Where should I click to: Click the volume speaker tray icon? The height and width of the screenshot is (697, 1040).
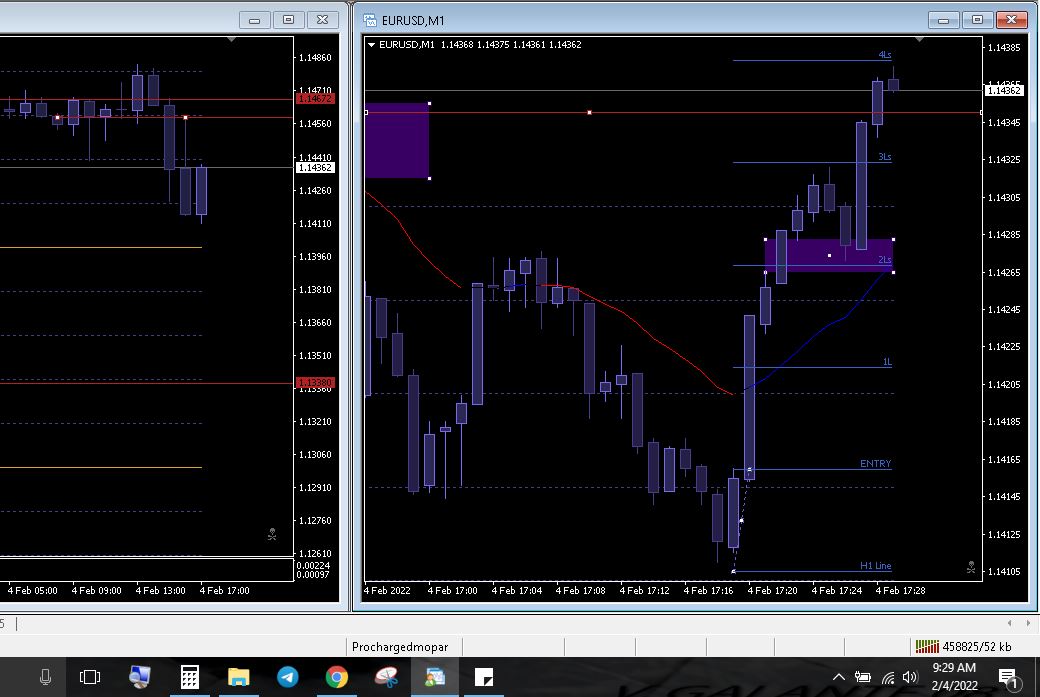click(x=909, y=678)
